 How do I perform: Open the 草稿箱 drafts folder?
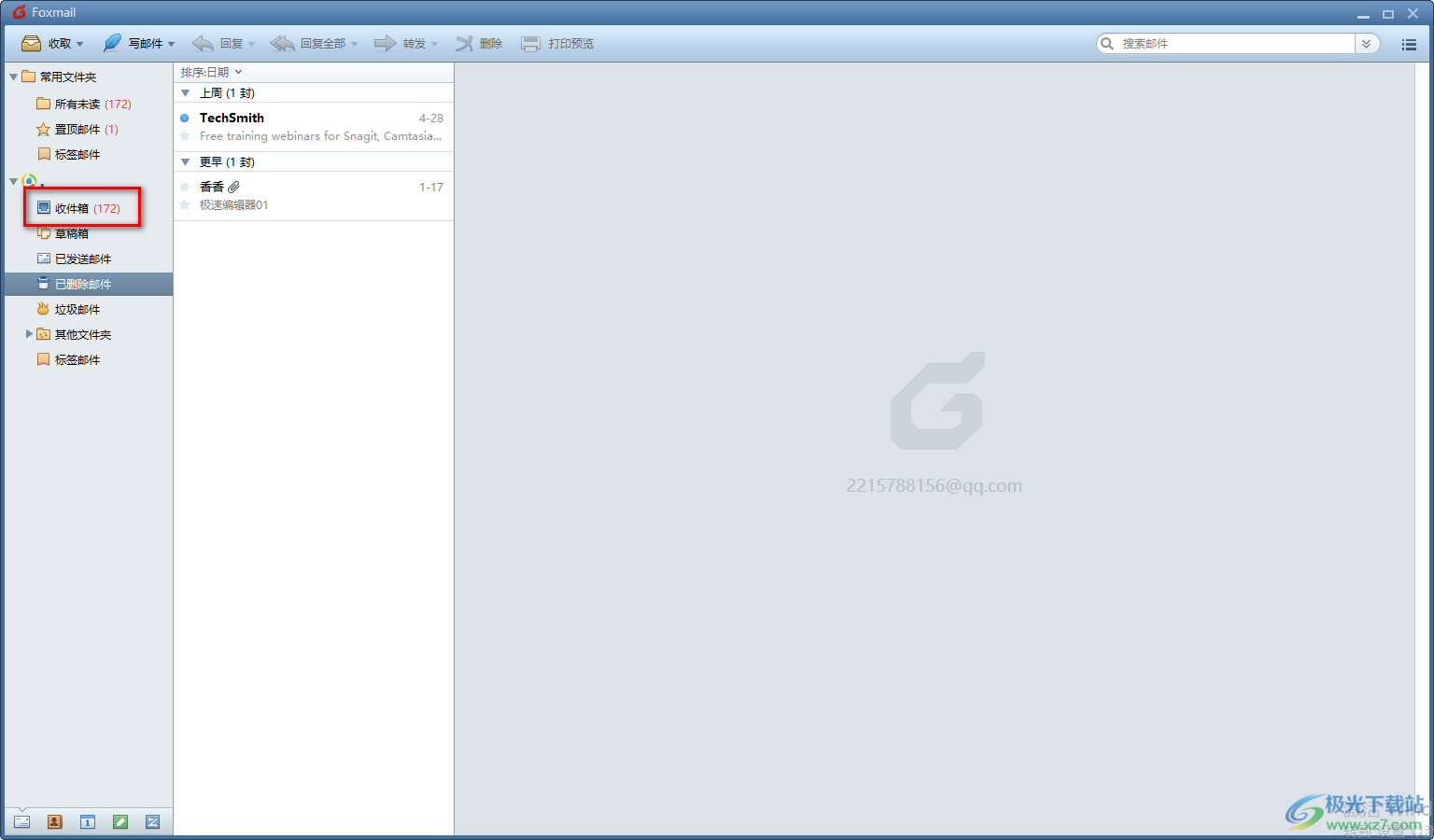pyautogui.click(x=63, y=233)
